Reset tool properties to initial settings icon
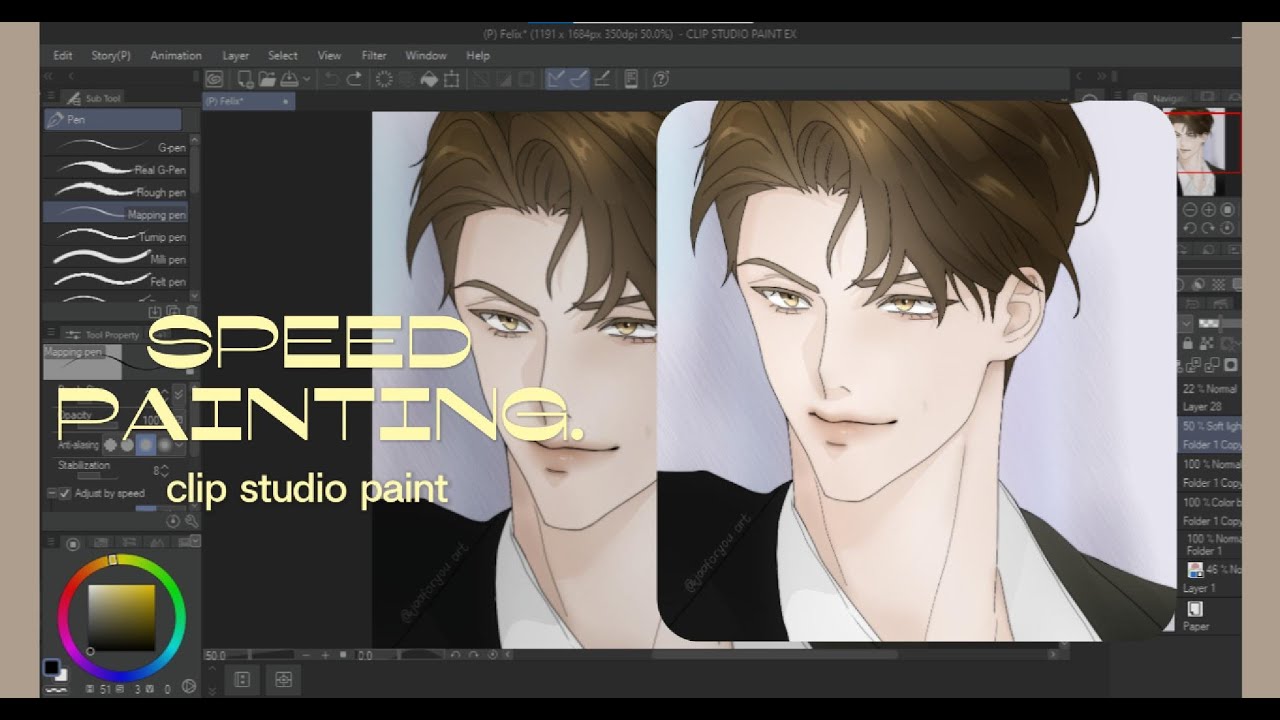The height and width of the screenshot is (720, 1280). point(173,521)
